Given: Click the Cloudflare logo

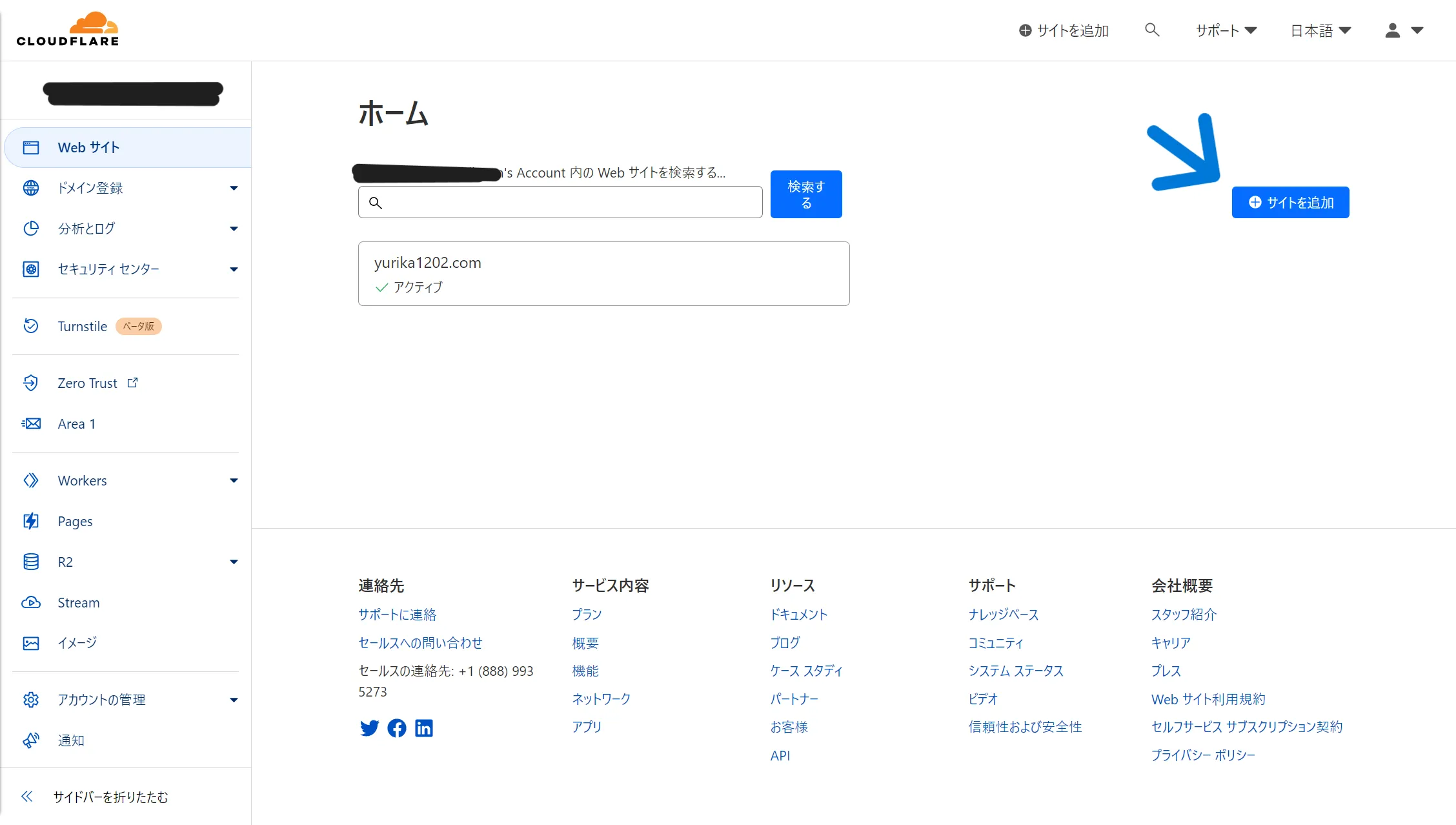Looking at the screenshot, I should click(x=68, y=28).
